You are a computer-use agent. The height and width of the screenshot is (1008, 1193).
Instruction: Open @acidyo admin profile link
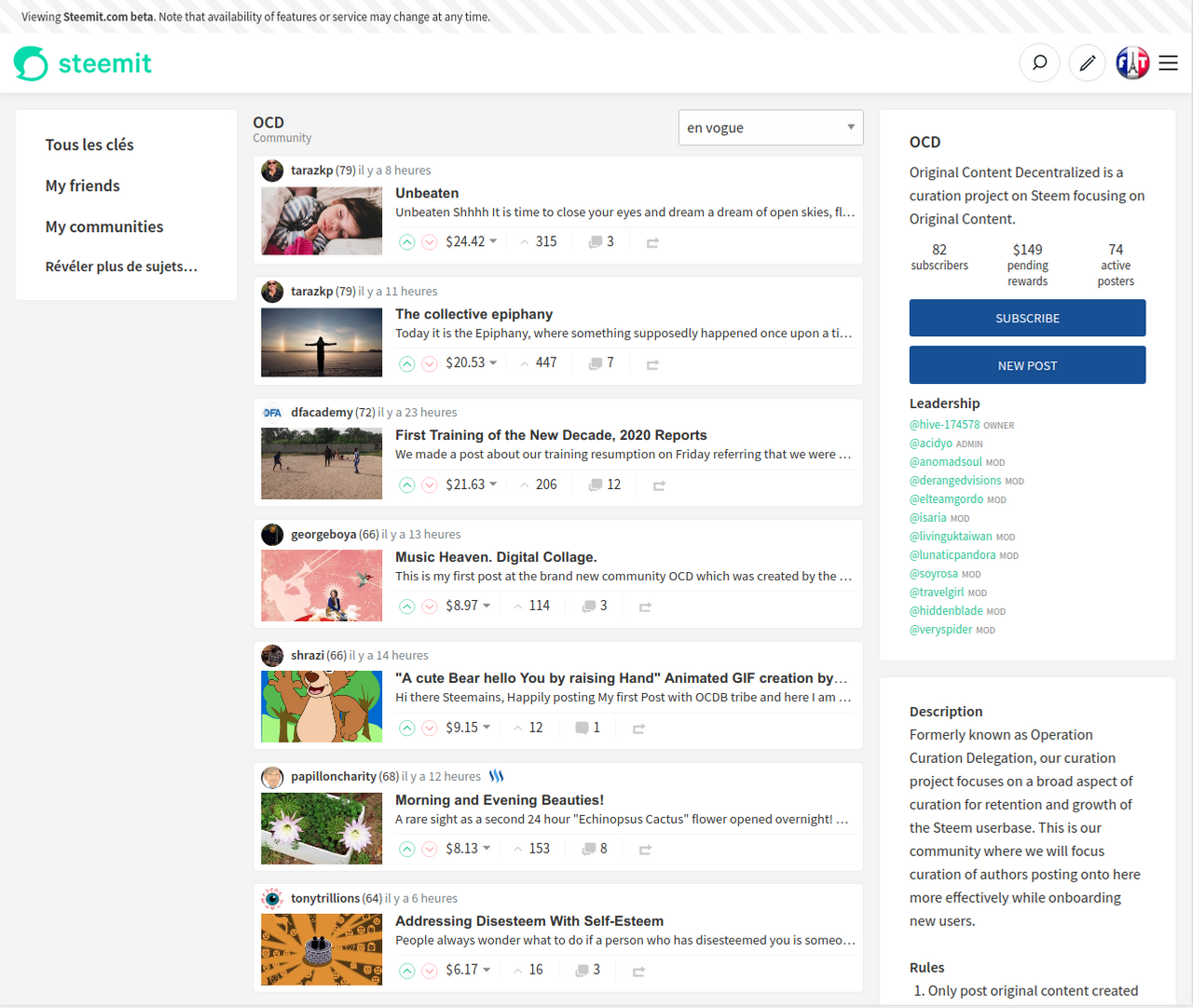click(931, 443)
